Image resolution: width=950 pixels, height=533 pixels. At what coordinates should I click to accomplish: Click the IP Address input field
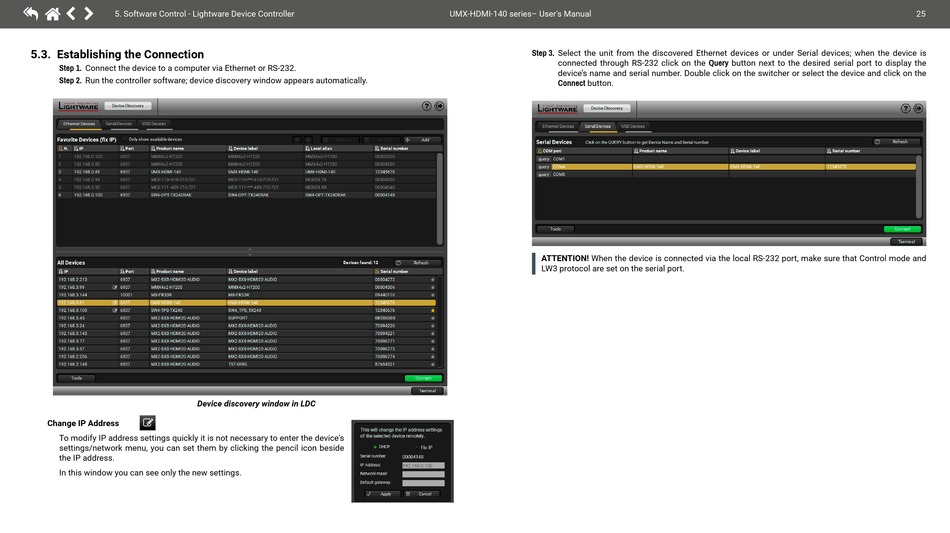(423, 465)
